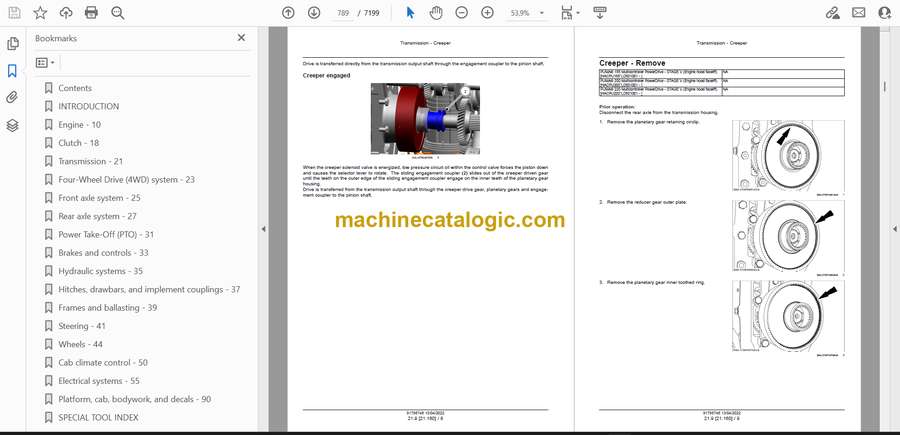Go to Power Take-Off (PTO) - 31

[x=106, y=235]
